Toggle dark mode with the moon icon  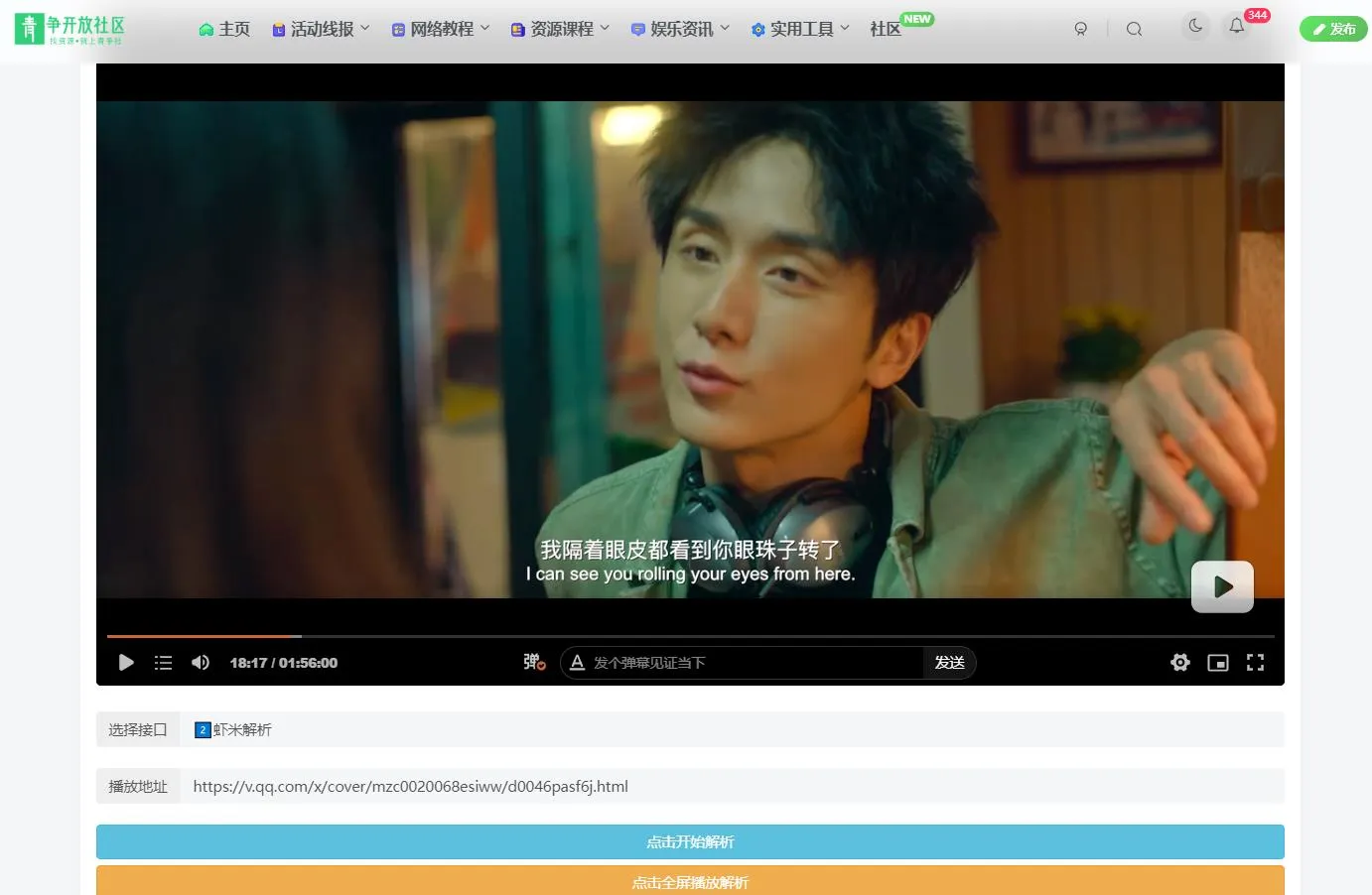(1195, 26)
